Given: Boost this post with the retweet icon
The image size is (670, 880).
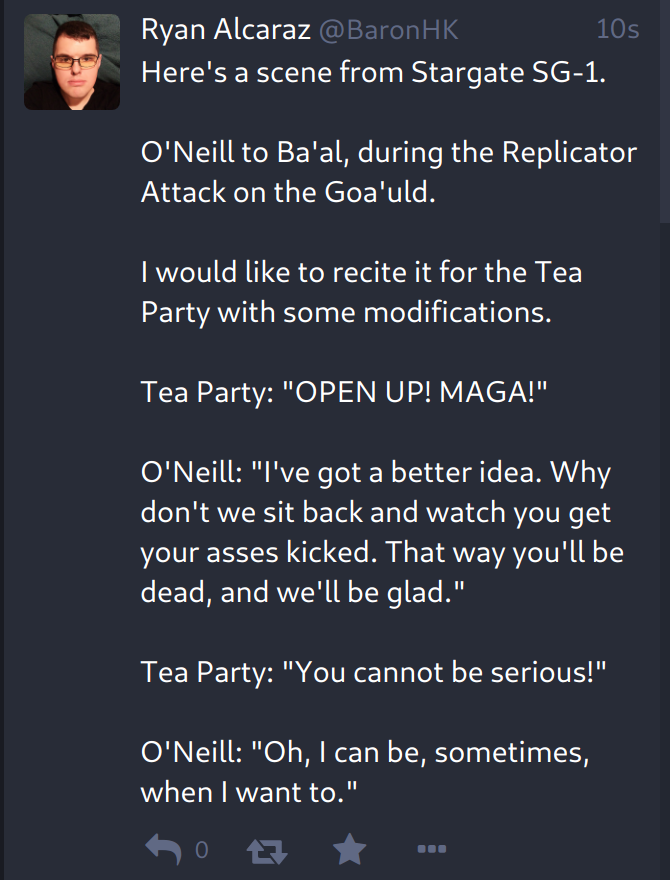Looking at the screenshot, I should pyautogui.click(x=265, y=850).
